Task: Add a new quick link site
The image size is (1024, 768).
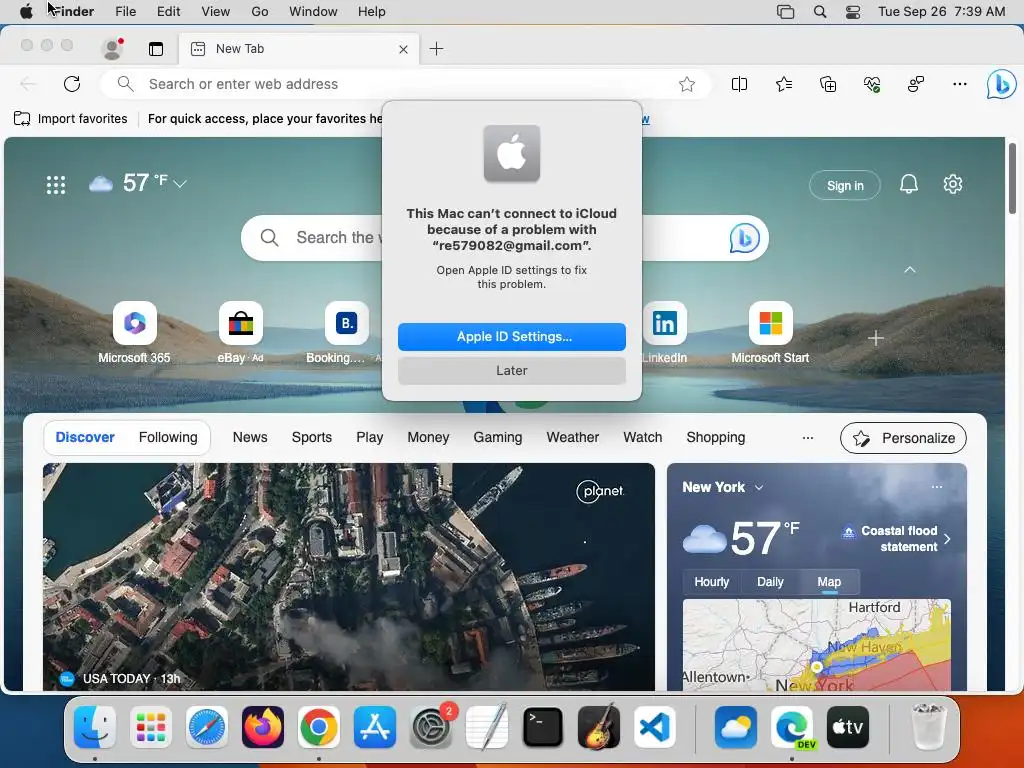Action: click(876, 338)
